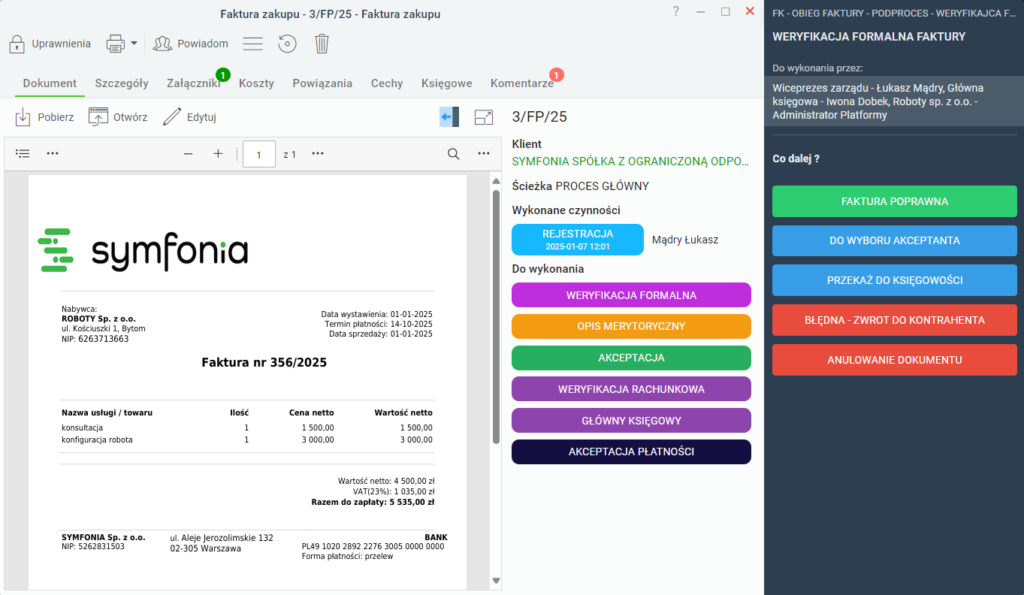Choose ANULOWANIE DOKUMENTU action
The width and height of the screenshot is (1024, 595).
894,360
